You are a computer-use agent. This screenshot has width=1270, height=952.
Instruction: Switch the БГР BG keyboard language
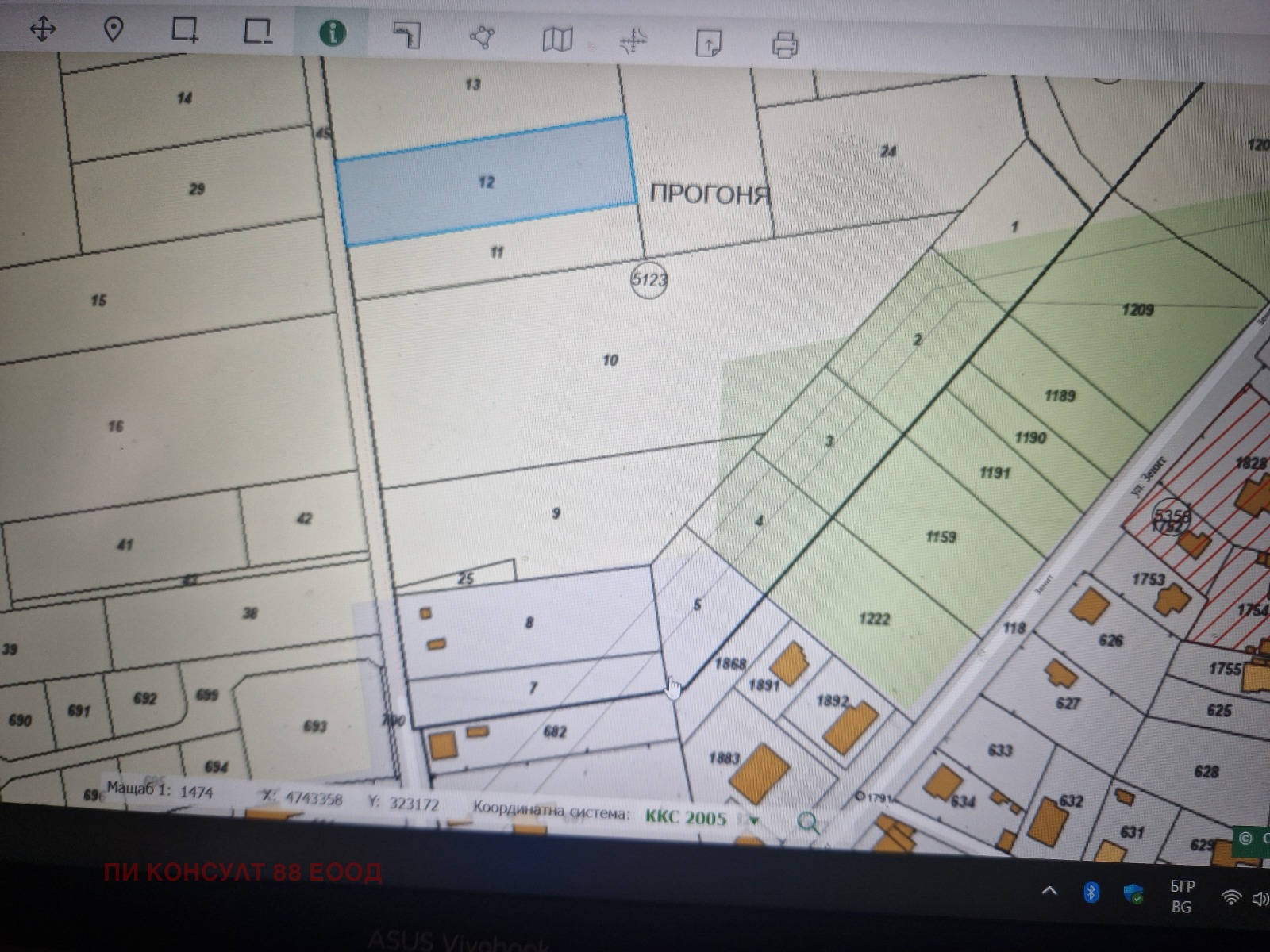pos(1181,896)
